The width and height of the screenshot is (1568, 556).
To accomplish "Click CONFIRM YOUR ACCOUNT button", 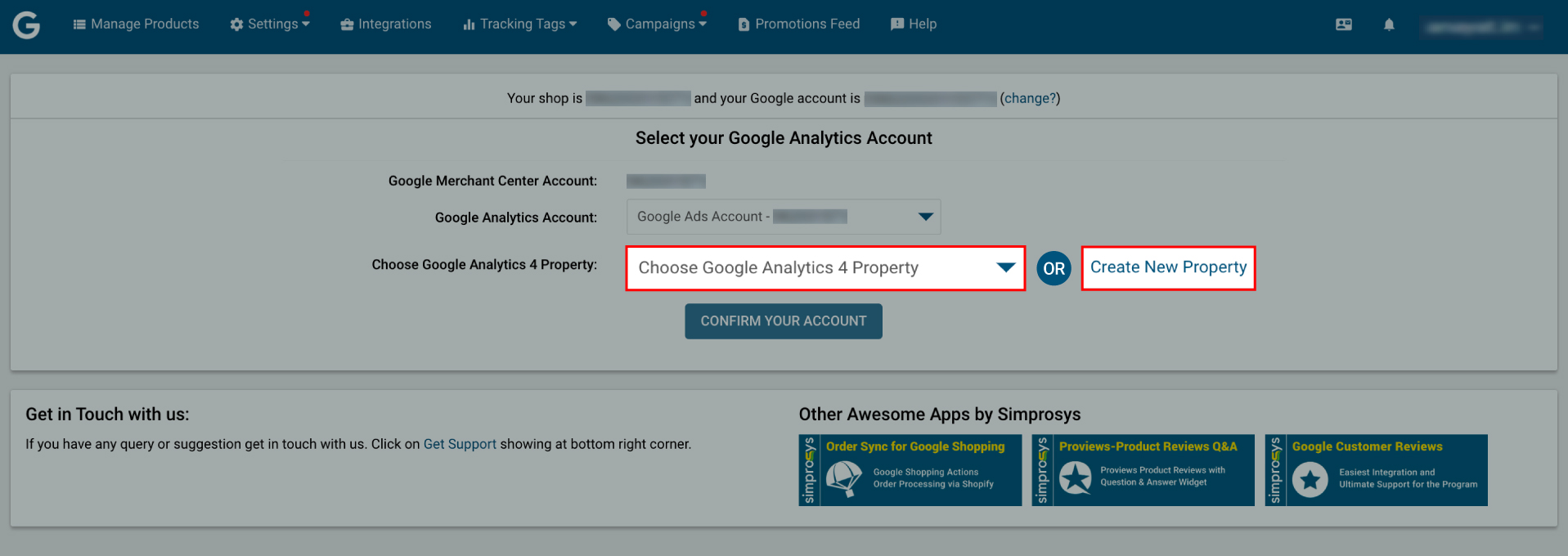I will click(x=784, y=321).
